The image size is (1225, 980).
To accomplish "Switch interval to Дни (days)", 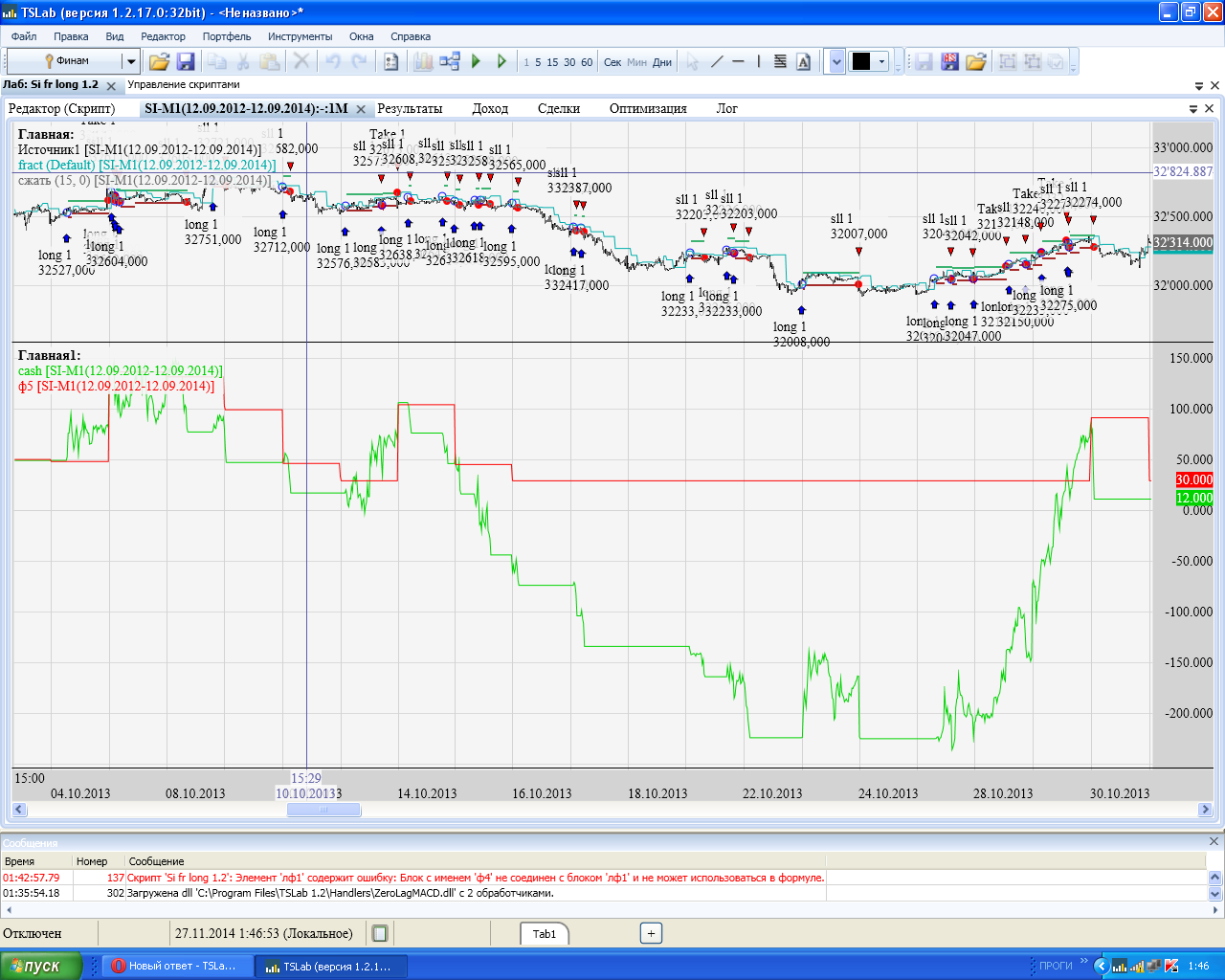I will pos(662,62).
